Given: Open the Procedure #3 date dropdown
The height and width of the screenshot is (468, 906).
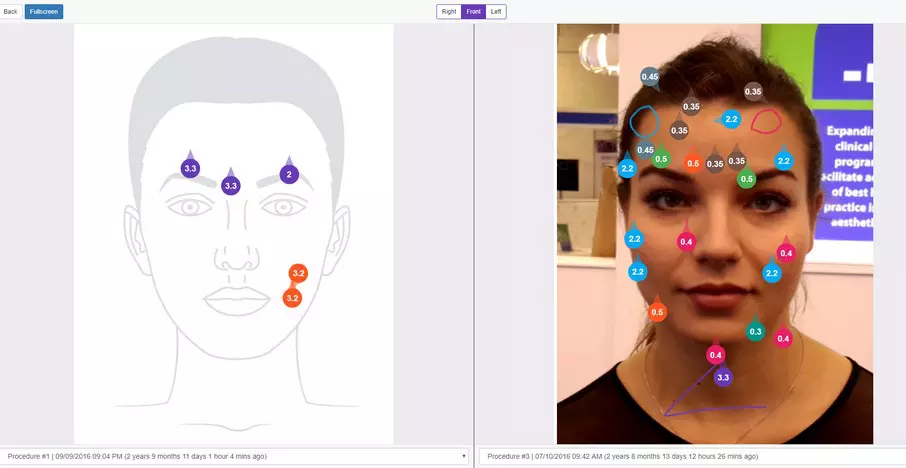Looking at the screenshot, I should click(690, 456).
